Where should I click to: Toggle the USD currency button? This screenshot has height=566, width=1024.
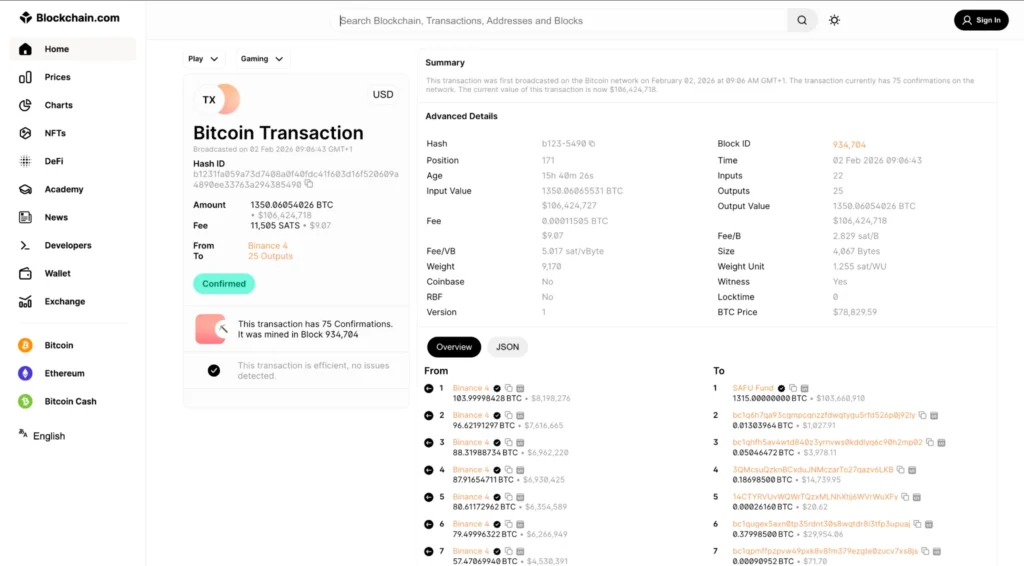[383, 95]
